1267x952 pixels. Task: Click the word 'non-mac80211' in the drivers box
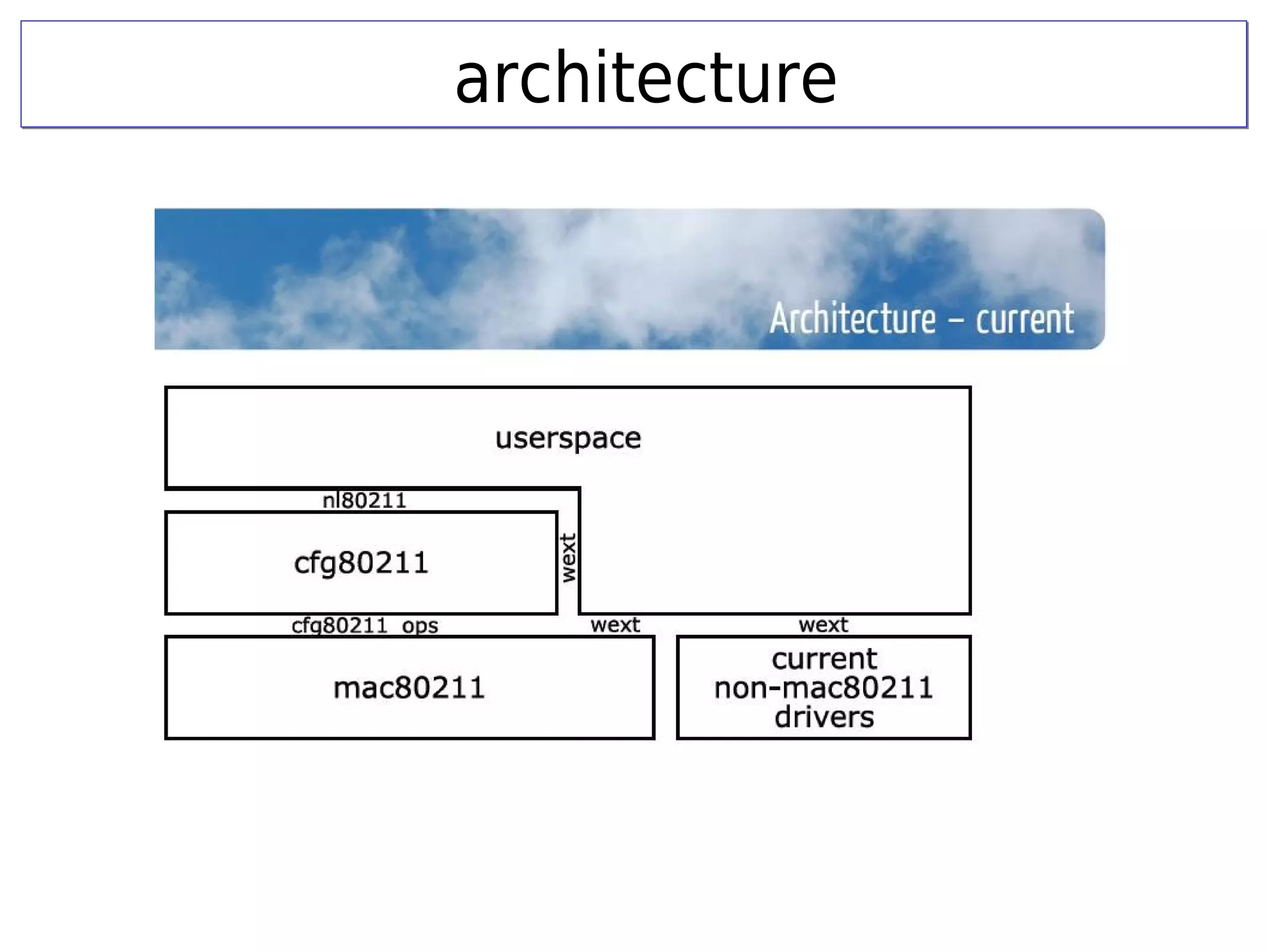pos(823,688)
